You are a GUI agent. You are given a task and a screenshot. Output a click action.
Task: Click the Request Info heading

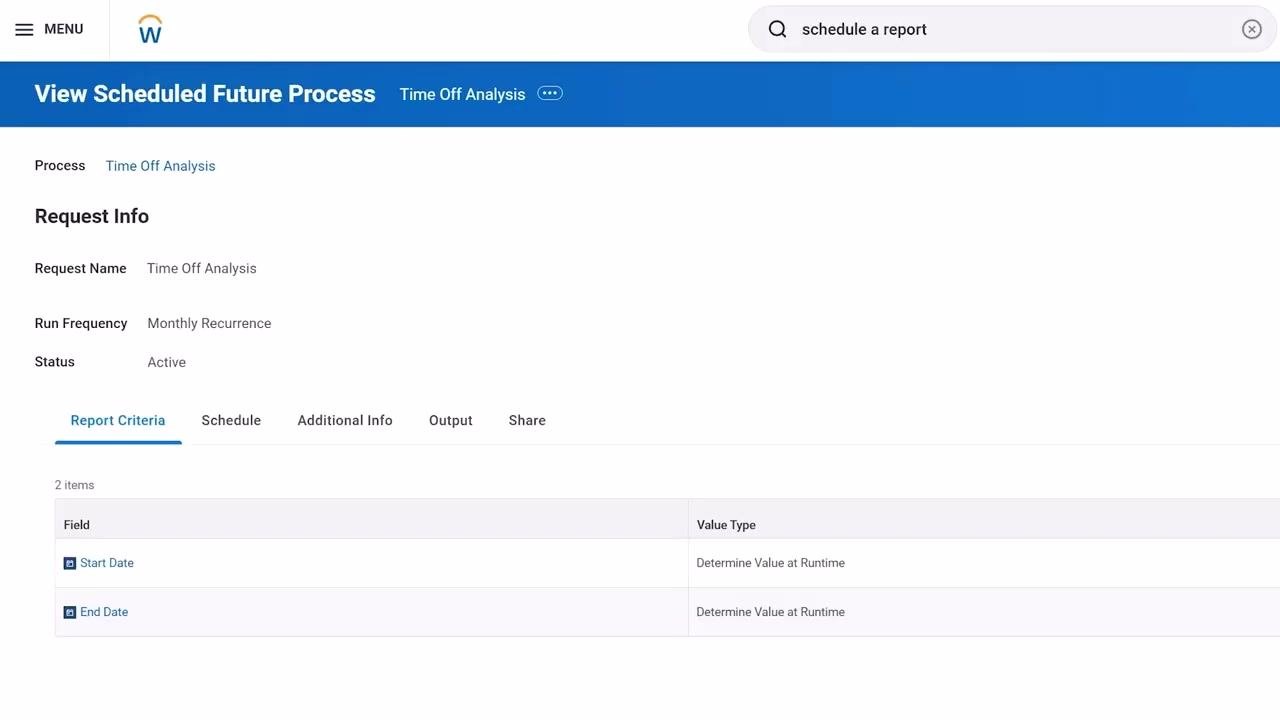click(x=92, y=216)
